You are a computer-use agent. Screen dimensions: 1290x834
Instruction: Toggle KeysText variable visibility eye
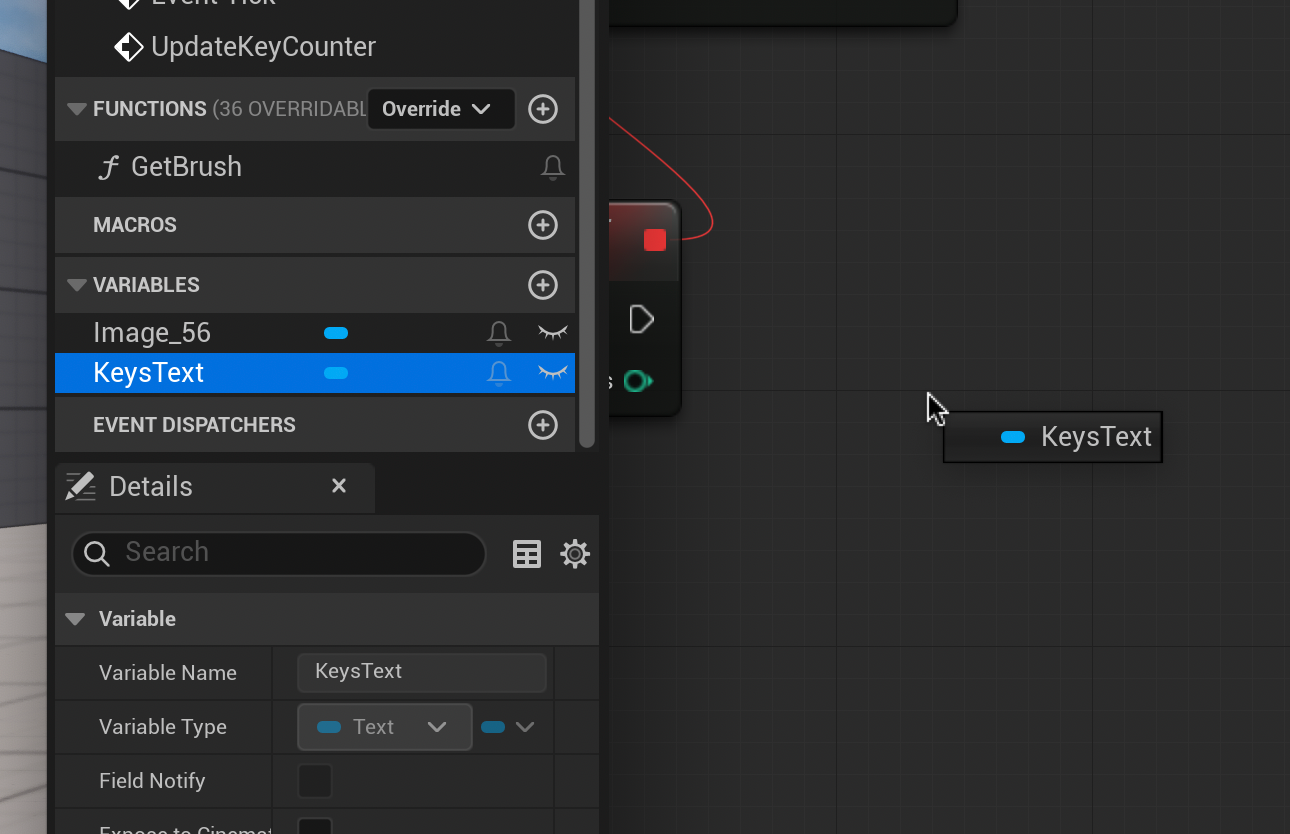pos(552,373)
